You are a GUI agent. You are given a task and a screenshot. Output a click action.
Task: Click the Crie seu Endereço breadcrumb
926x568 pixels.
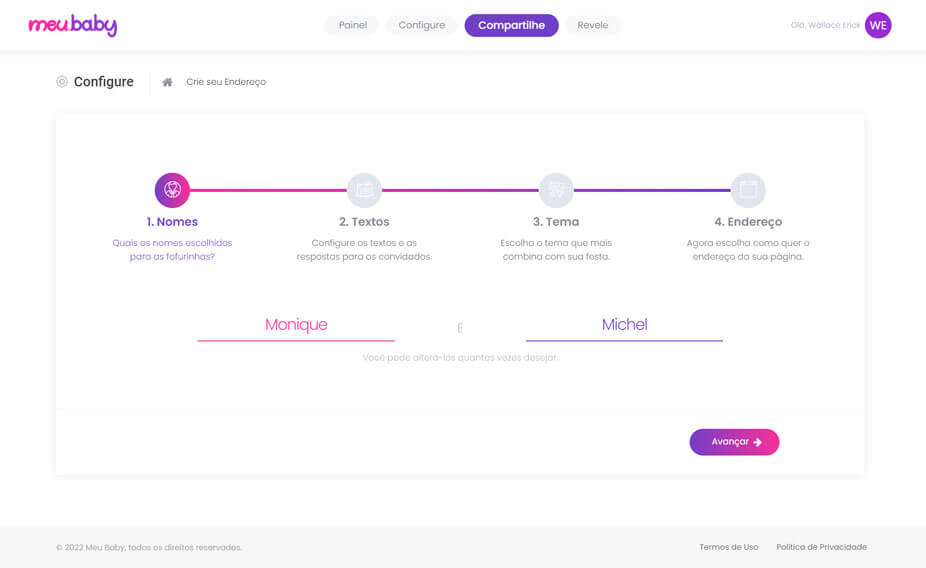pos(226,82)
